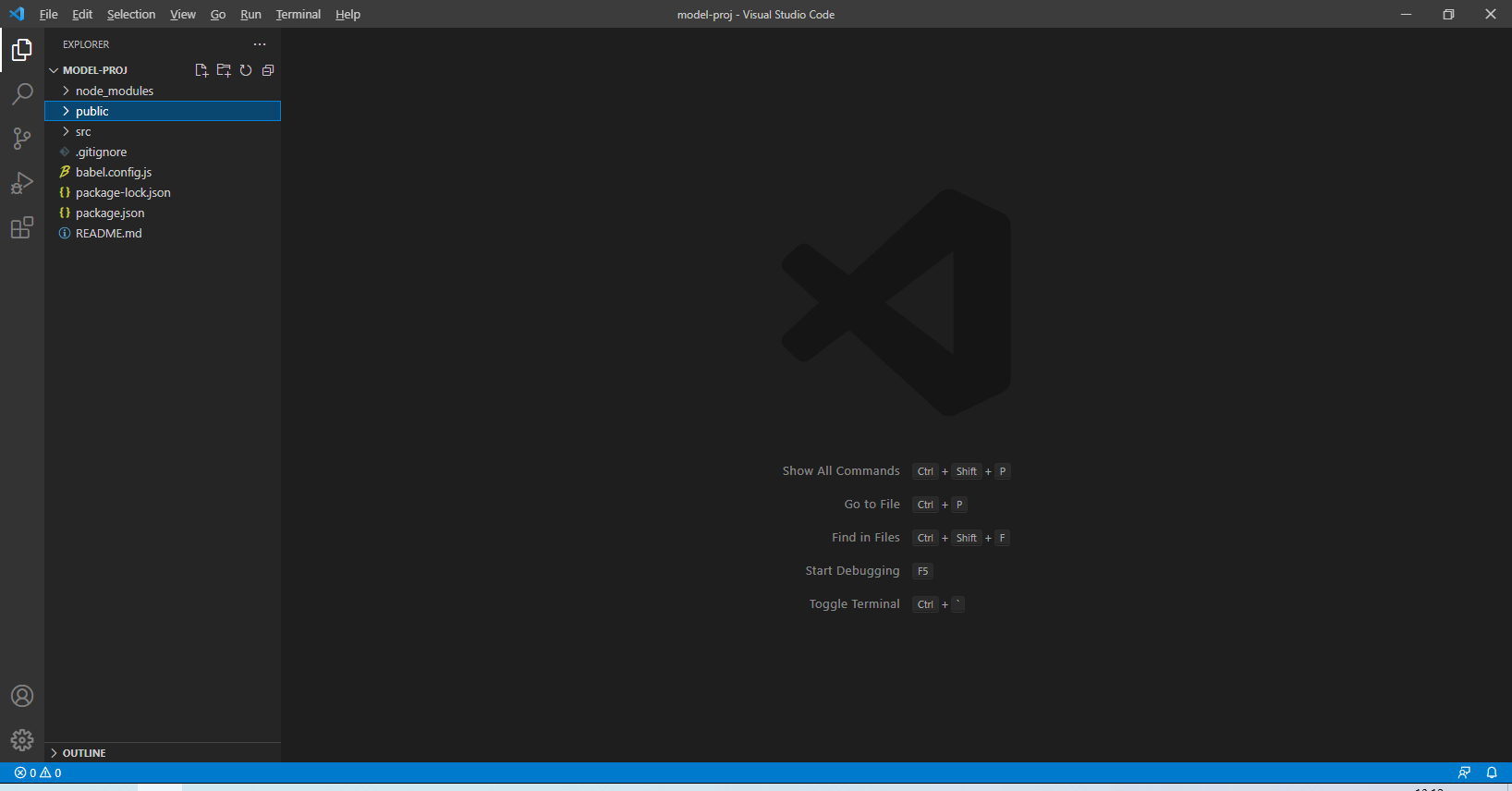Click the Show All Commands hint text

841,471
